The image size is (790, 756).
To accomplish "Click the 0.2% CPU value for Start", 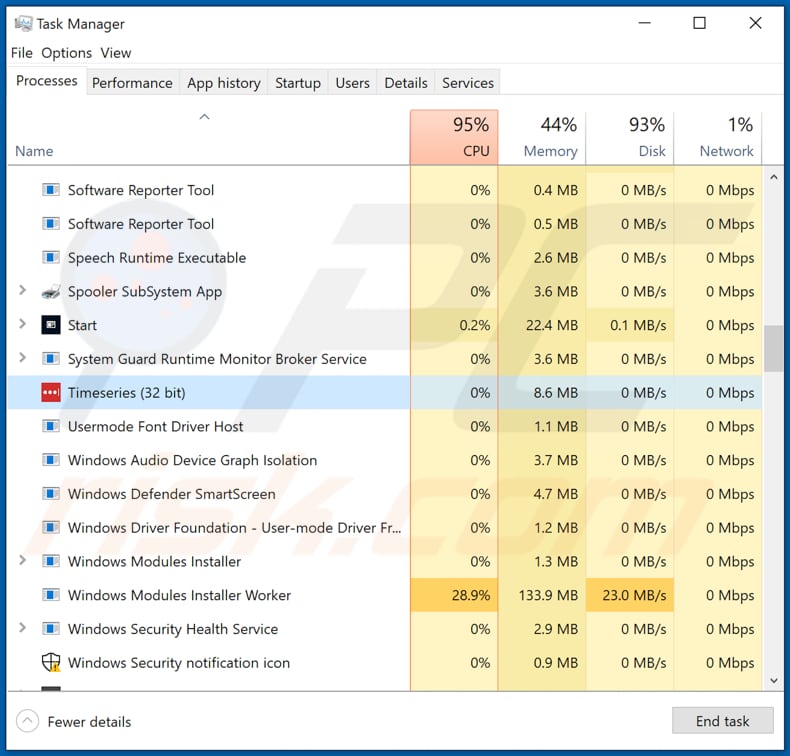I will (475, 325).
